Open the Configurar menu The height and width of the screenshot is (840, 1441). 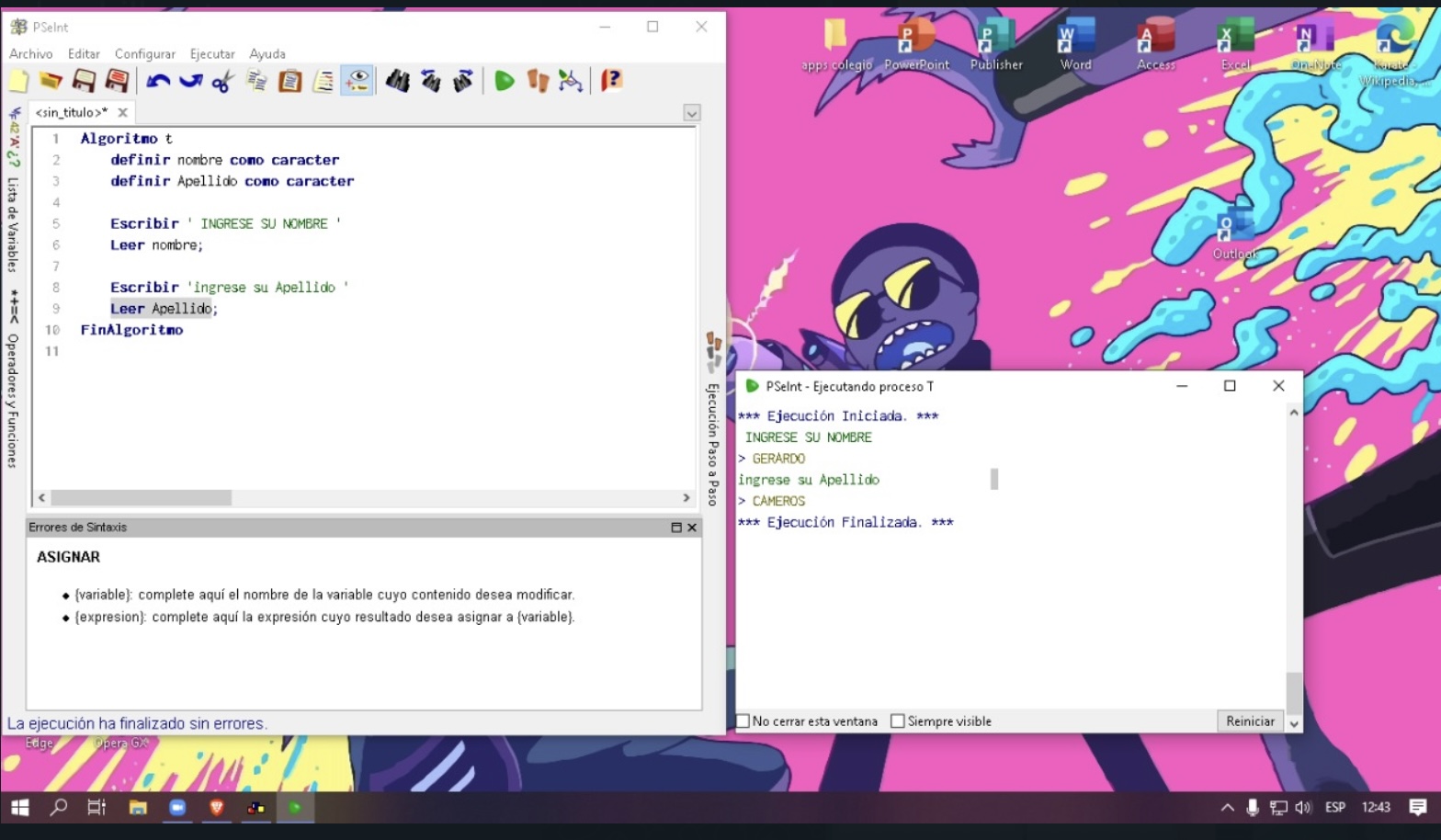click(x=145, y=54)
